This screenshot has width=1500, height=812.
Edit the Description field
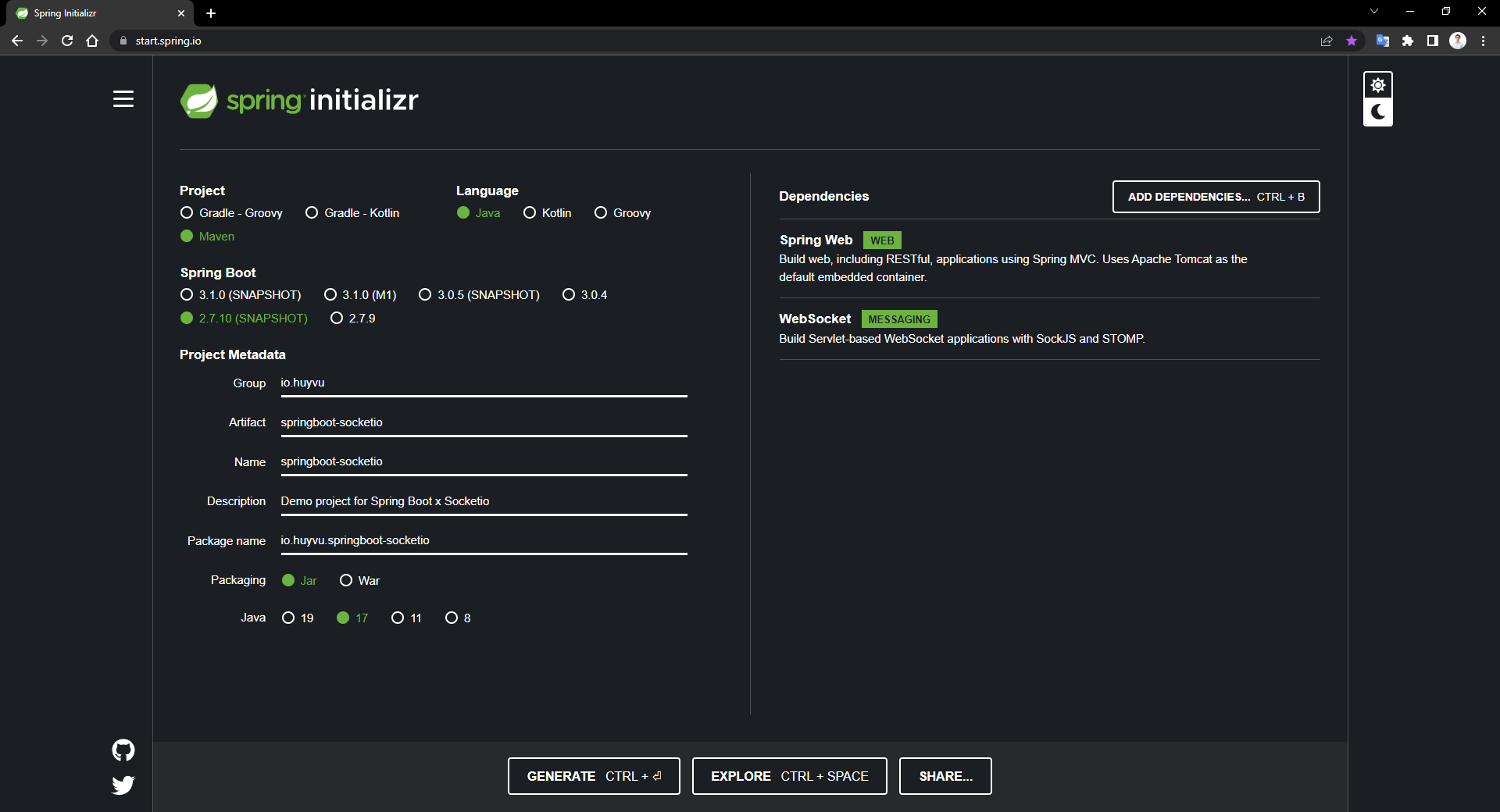[x=484, y=501]
